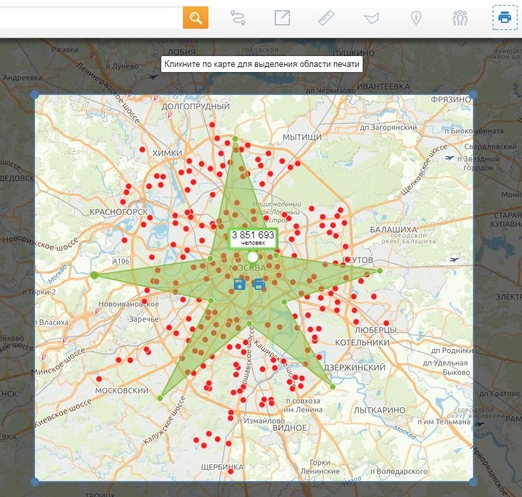Click the ДЗЕРЖИНСКИЙ city label
The height and width of the screenshot is (497, 522).
355,367
